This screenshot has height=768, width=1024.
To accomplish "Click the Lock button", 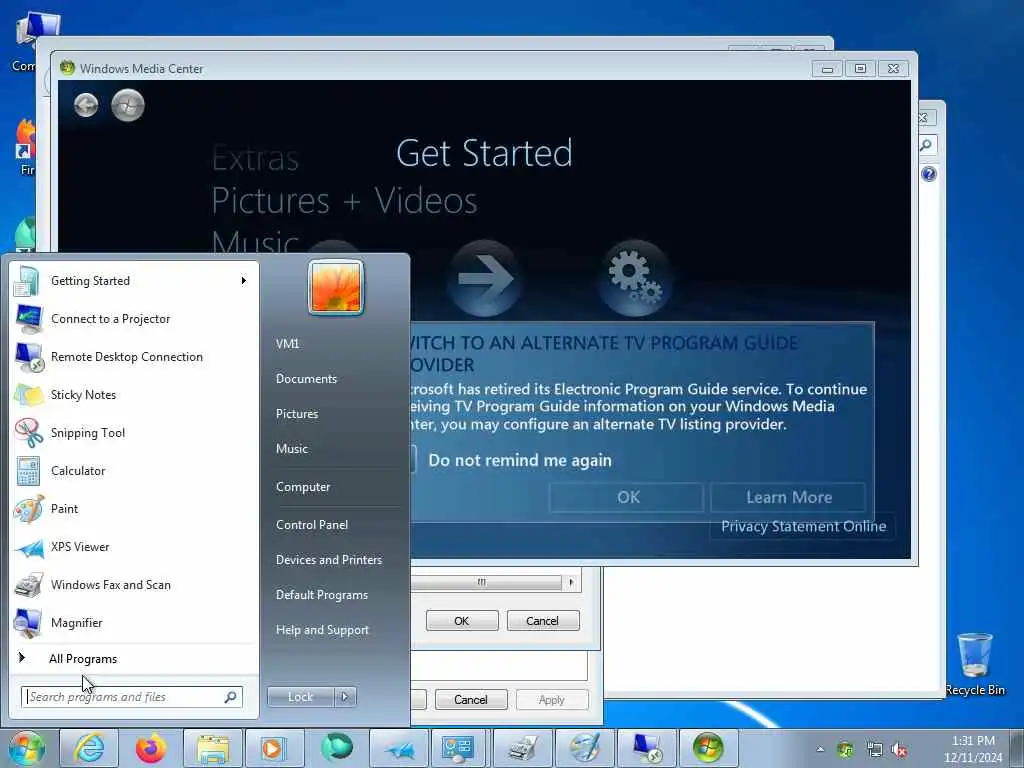I will 300,697.
